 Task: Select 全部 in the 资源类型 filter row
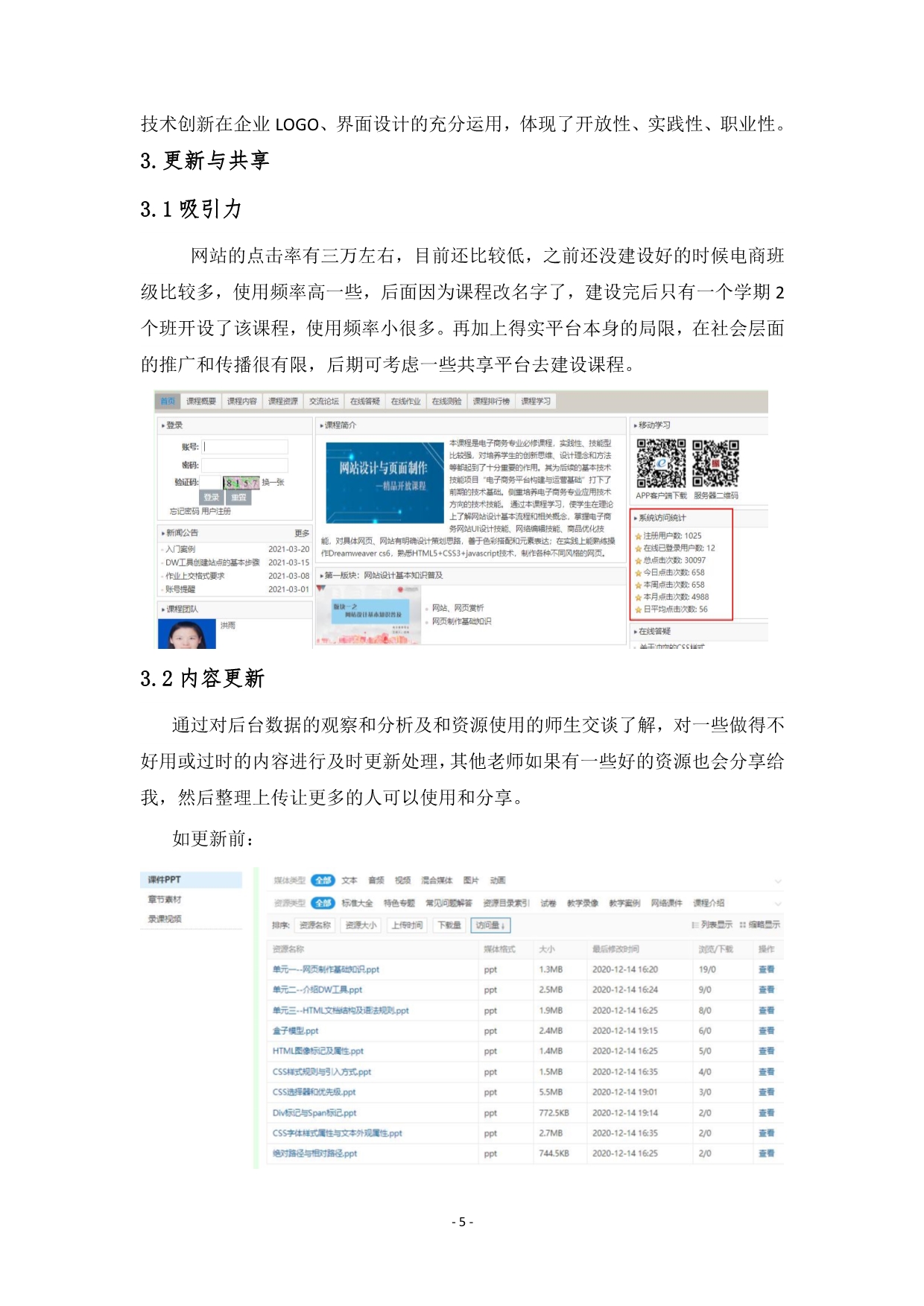(x=323, y=903)
